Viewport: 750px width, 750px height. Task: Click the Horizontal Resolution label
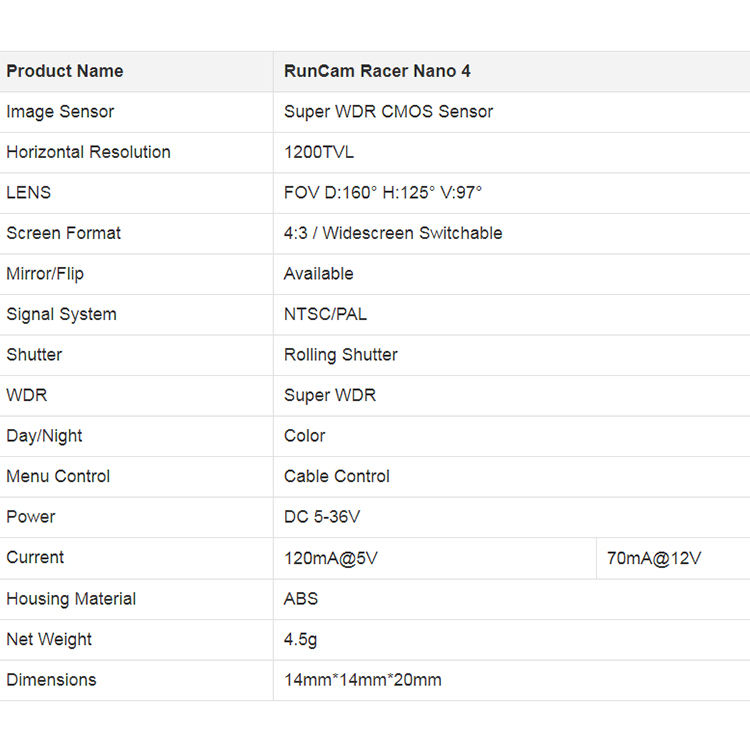pos(88,152)
